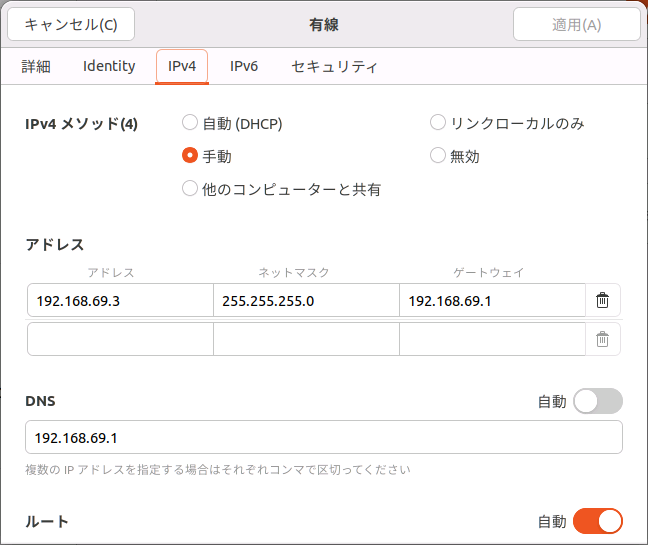Focus the gateway field showing 192.168.69.1
This screenshot has height=545, width=648.
(x=493, y=300)
